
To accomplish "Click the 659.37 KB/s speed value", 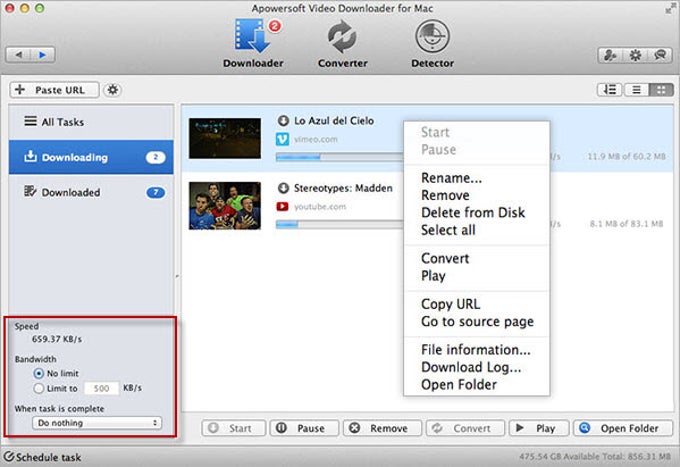I will pos(57,339).
